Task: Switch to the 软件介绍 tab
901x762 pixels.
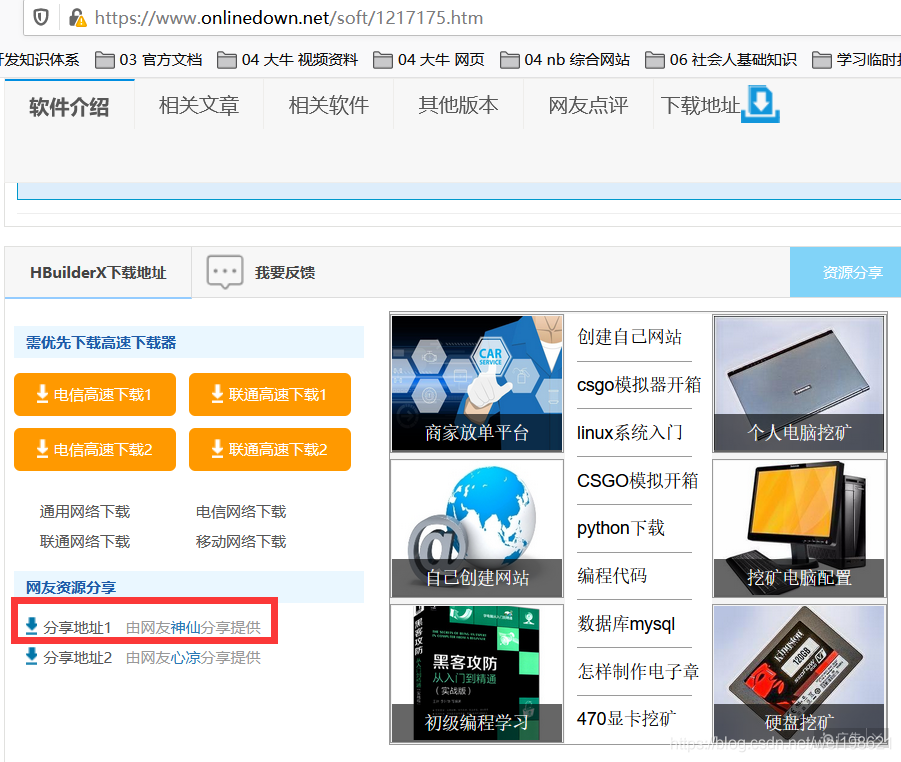Action: [x=69, y=106]
